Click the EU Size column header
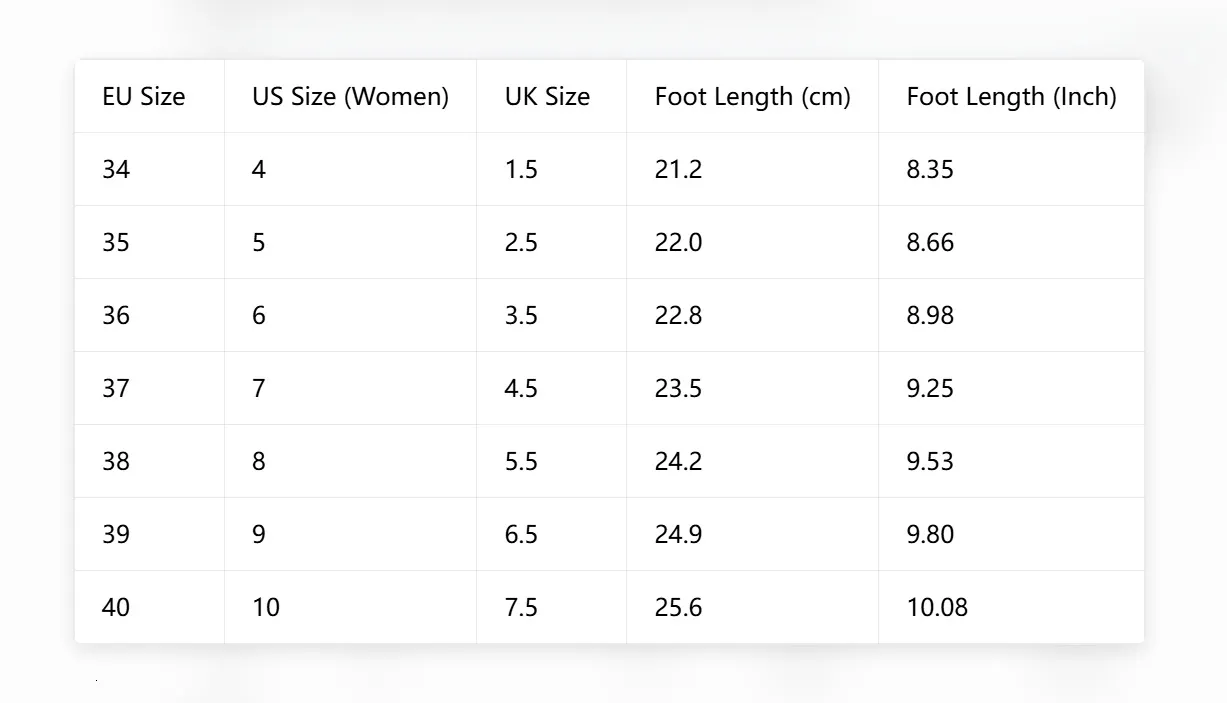Image resolution: width=1227 pixels, height=703 pixels. point(150,96)
